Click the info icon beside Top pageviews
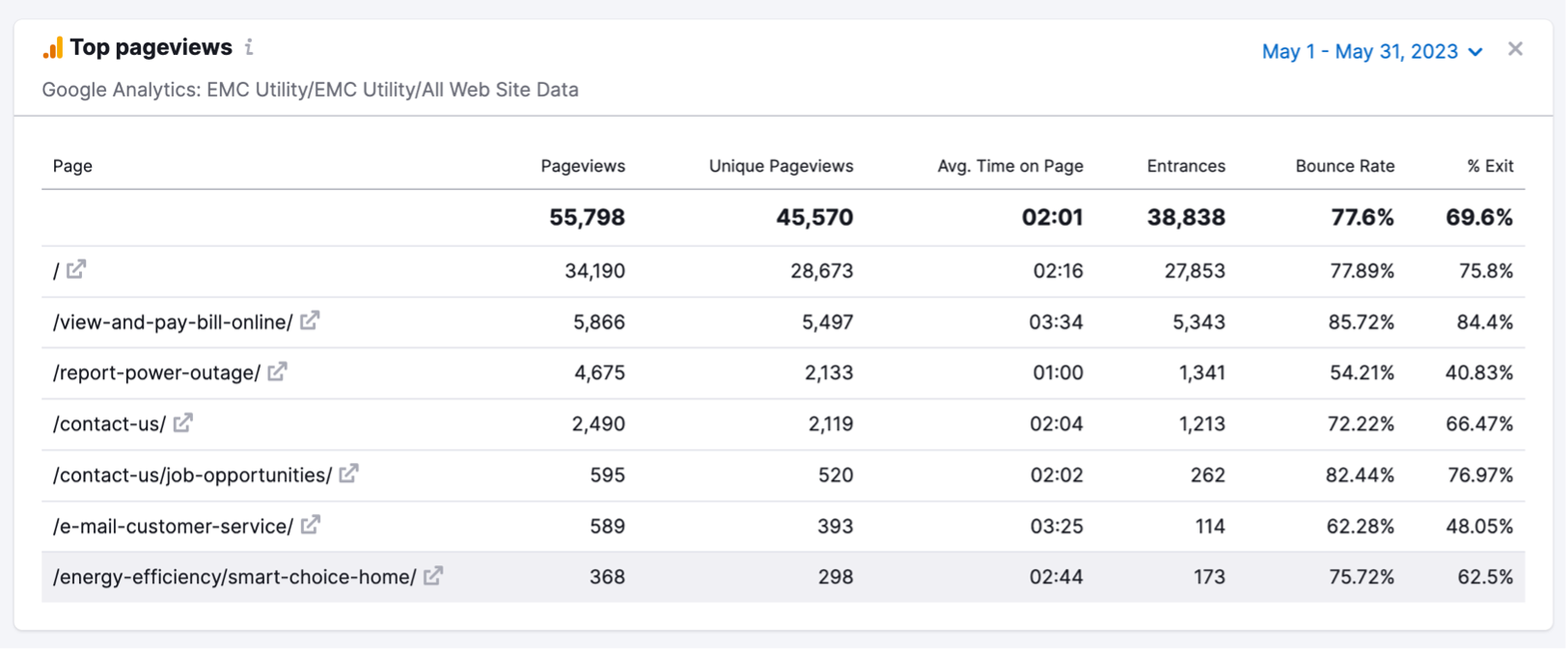The height and width of the screenshot is (651, 1568). pos(249,47)
